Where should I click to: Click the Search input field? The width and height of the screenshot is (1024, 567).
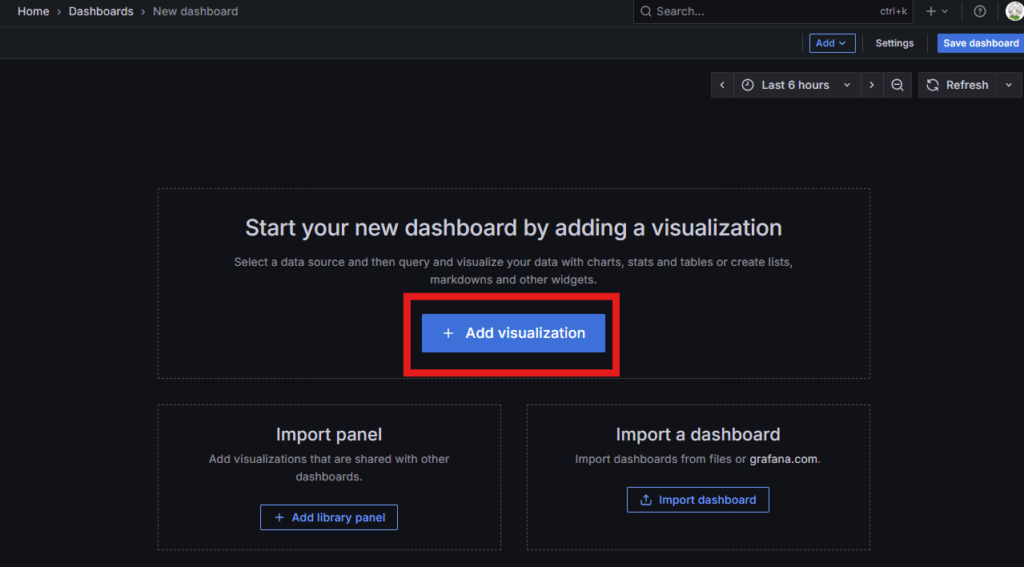773,11
